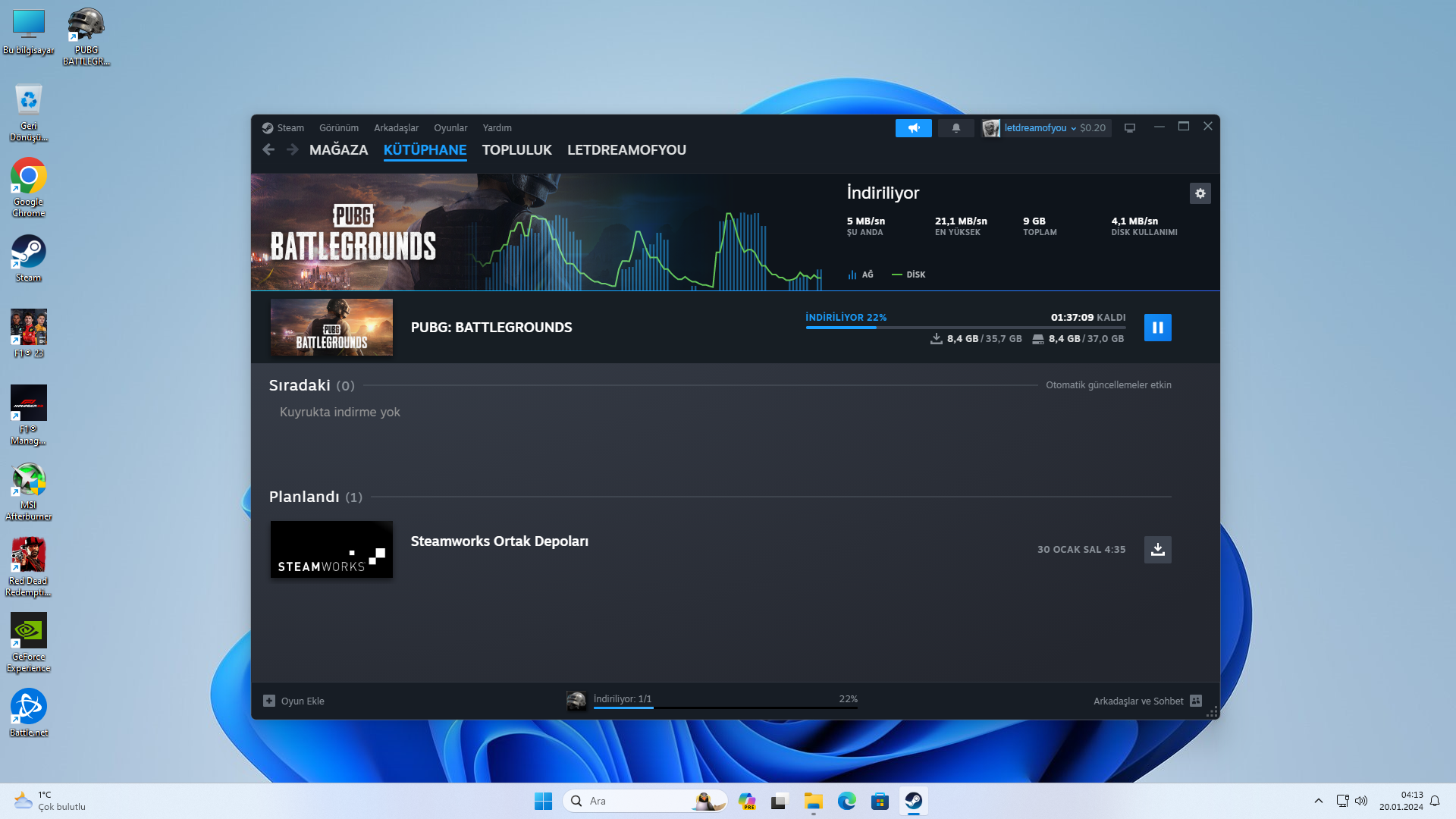1456x819 pixels.
Task: Click the PUBG: BATTLEGROUNDS title link
Action: coord(491,328)
